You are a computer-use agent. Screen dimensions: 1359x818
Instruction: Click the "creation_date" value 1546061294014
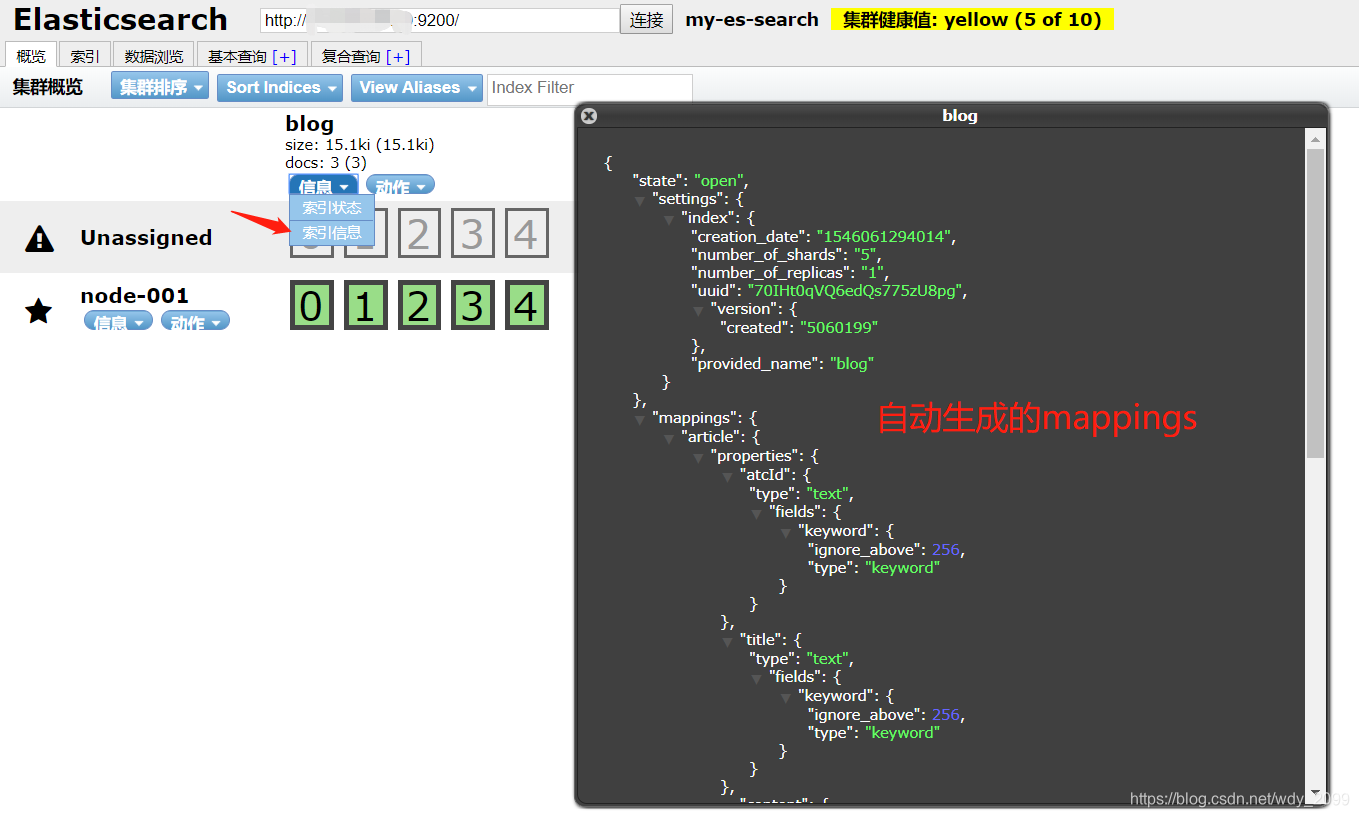tap(886, 237)
